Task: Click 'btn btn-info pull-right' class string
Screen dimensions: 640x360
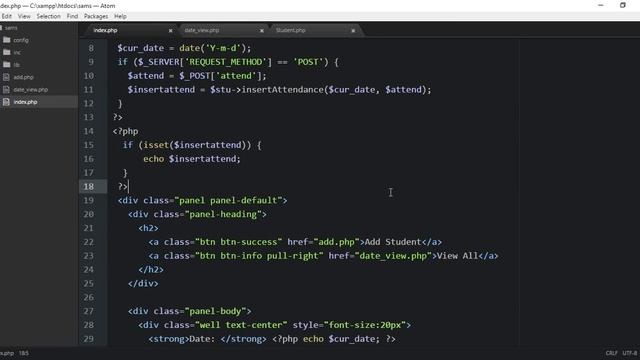Action: [259, 256]
